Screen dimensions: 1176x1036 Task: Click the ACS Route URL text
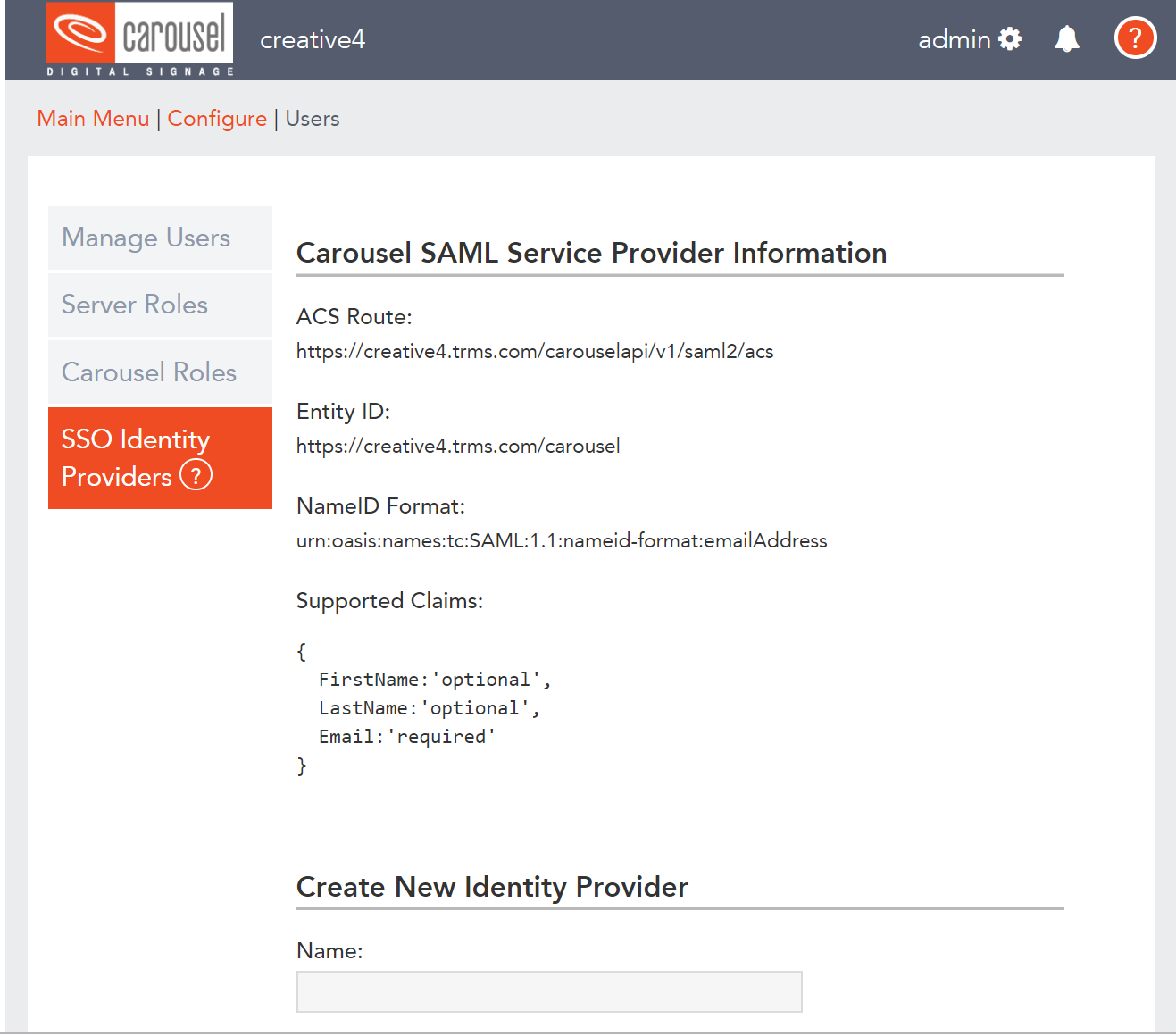[x=534, y=351]
